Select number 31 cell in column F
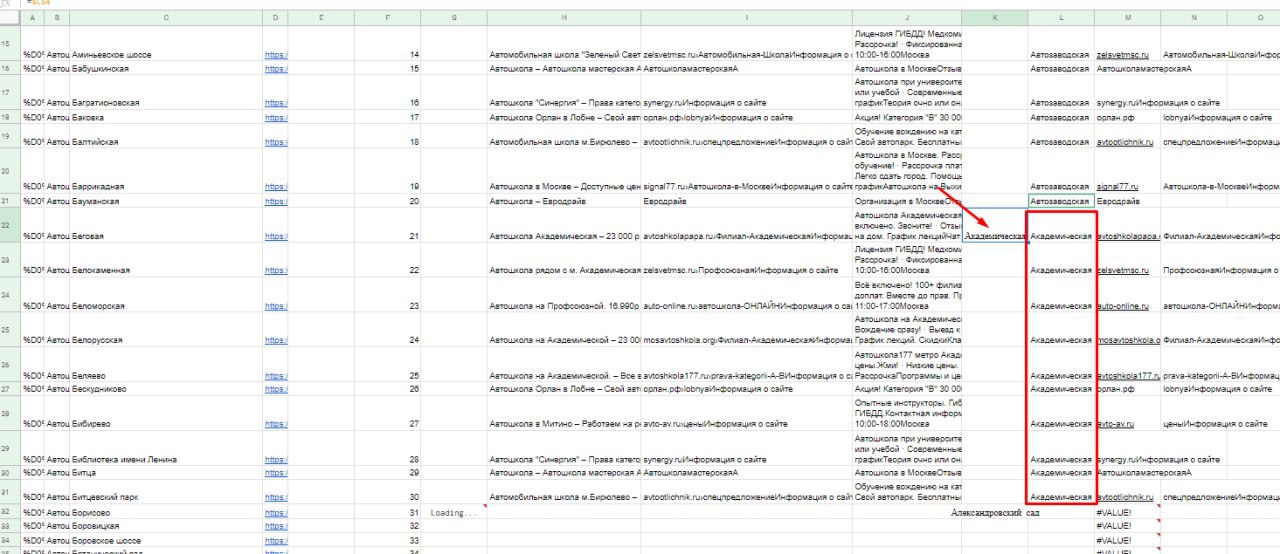 pyautogui.click(x=388, y=512)
